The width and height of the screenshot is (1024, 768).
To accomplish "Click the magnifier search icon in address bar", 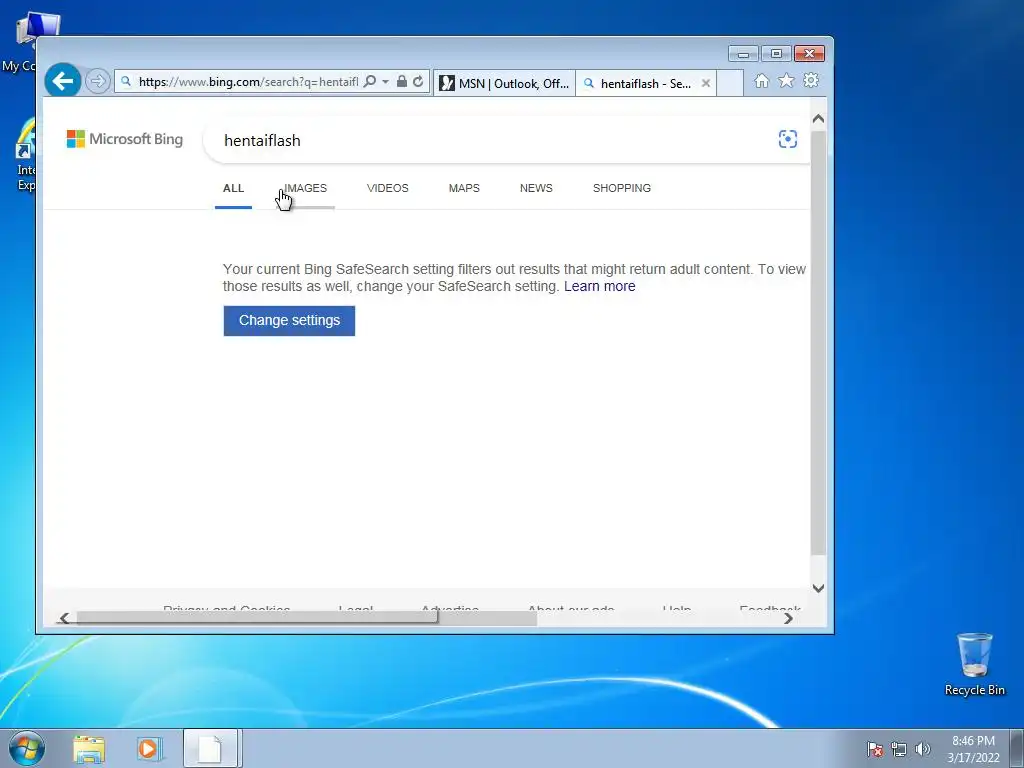I will pos(370,82).
